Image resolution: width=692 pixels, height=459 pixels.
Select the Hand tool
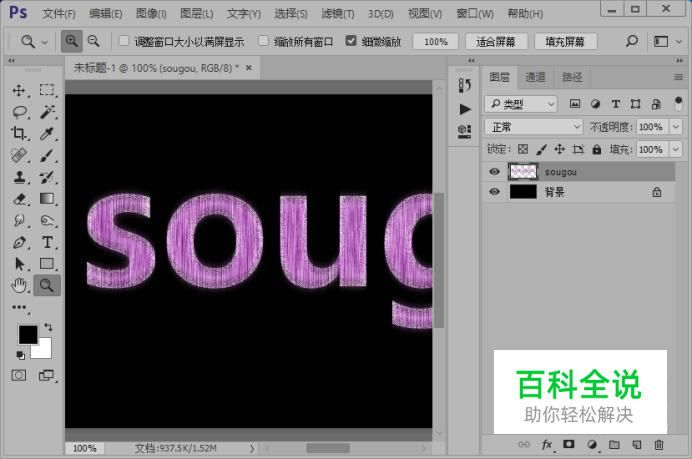(19, 286)
